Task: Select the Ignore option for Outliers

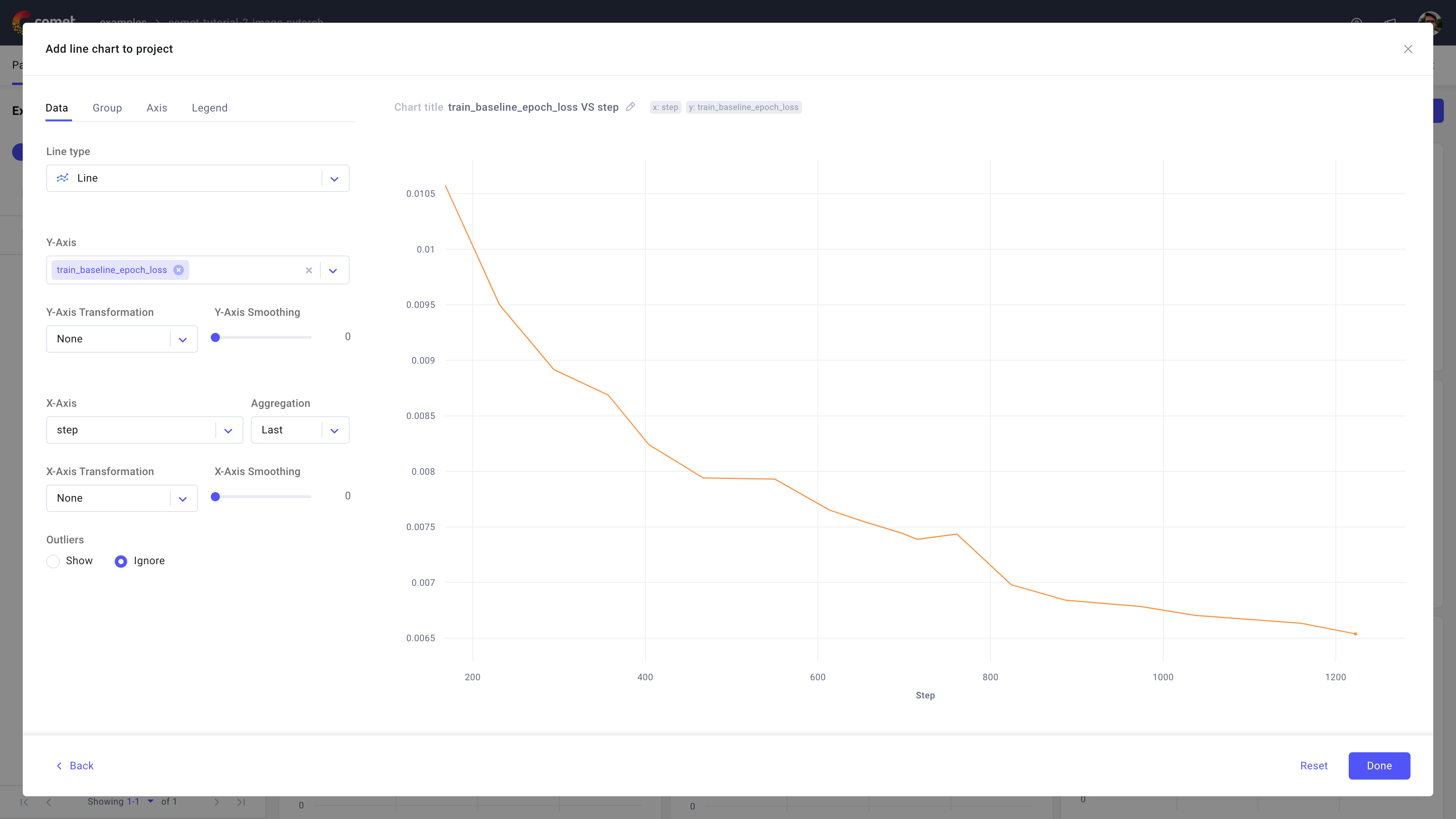Action: pos(121,561)
